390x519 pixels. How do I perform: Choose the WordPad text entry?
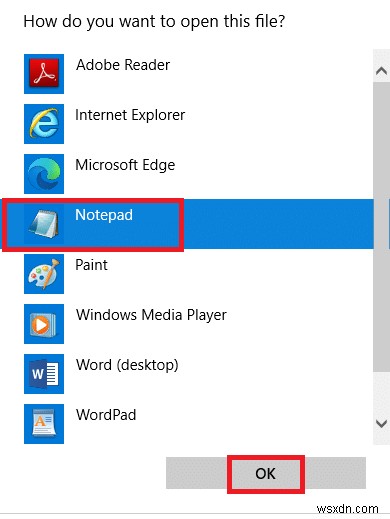click(x=106, y=415)
